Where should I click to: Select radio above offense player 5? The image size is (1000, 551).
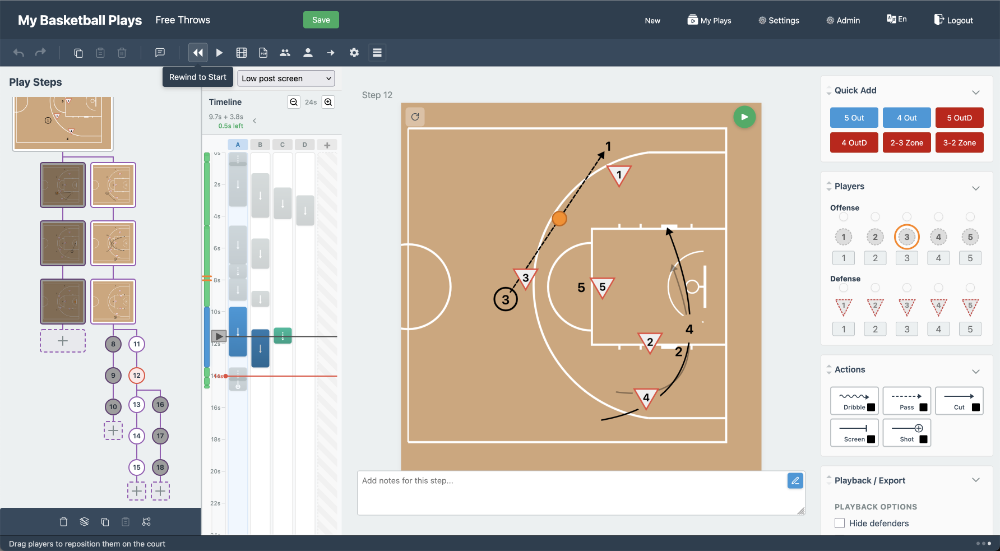[970, 217]
